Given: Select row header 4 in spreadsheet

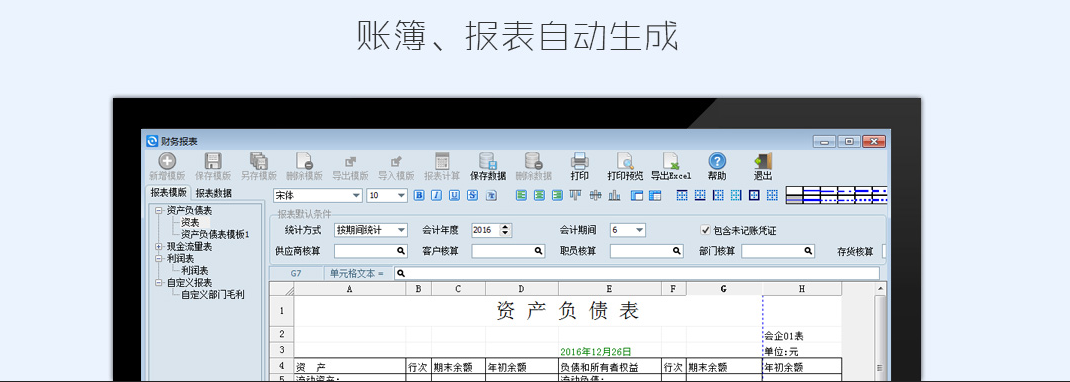Looking at the screenshot, I should [281, 366].
